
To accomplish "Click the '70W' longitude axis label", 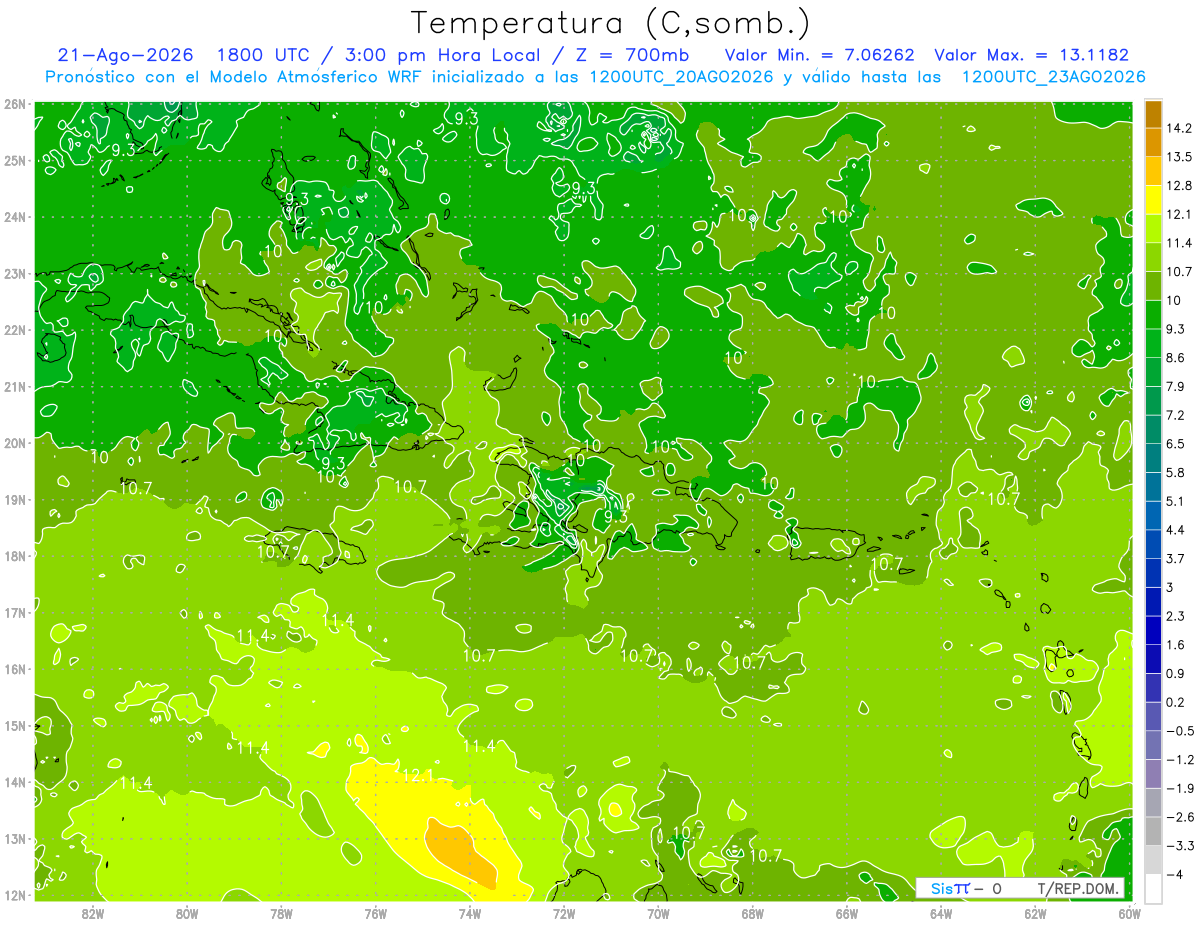I will coord(658,913).
